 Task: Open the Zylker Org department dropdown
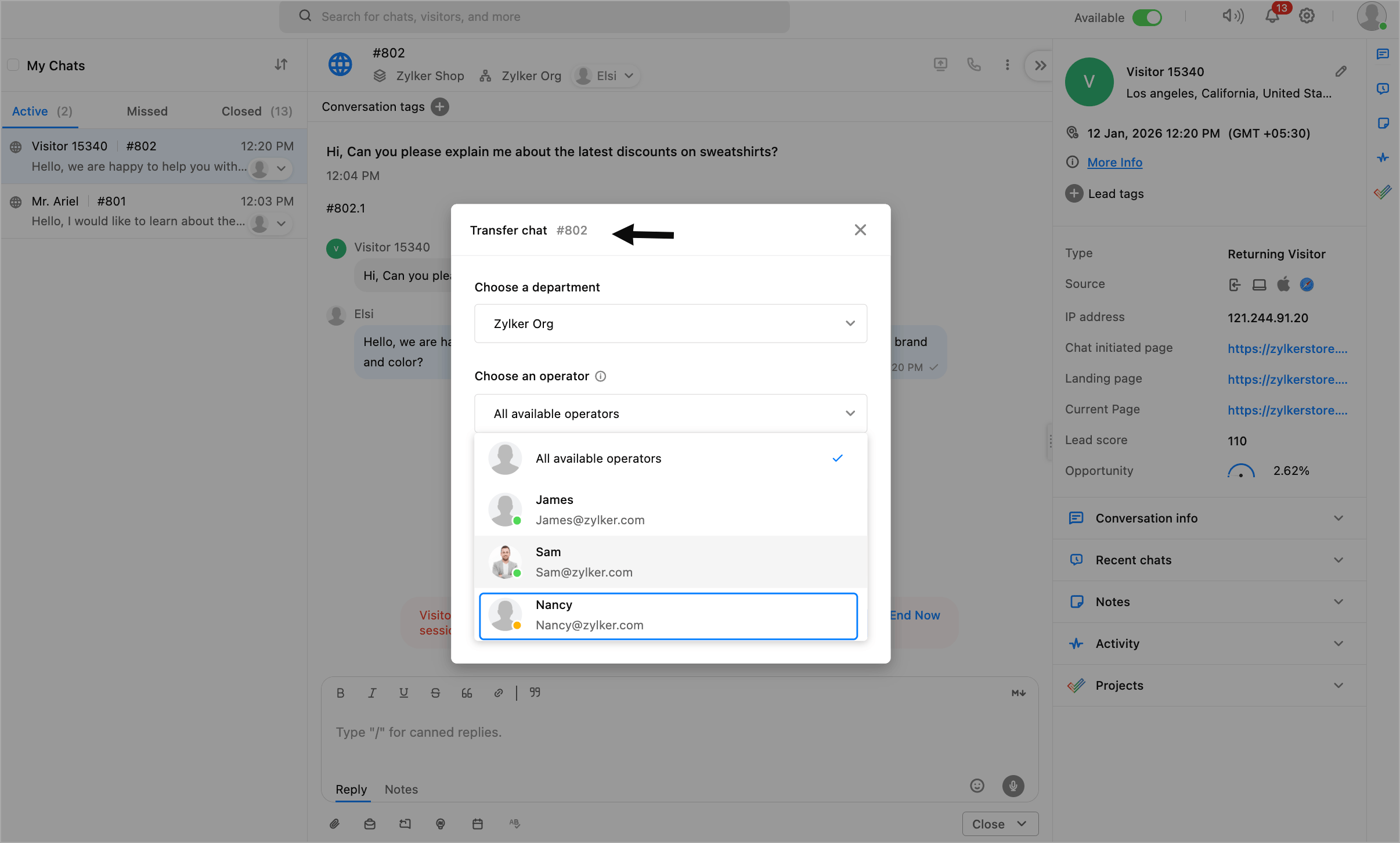tap(670, 323)
